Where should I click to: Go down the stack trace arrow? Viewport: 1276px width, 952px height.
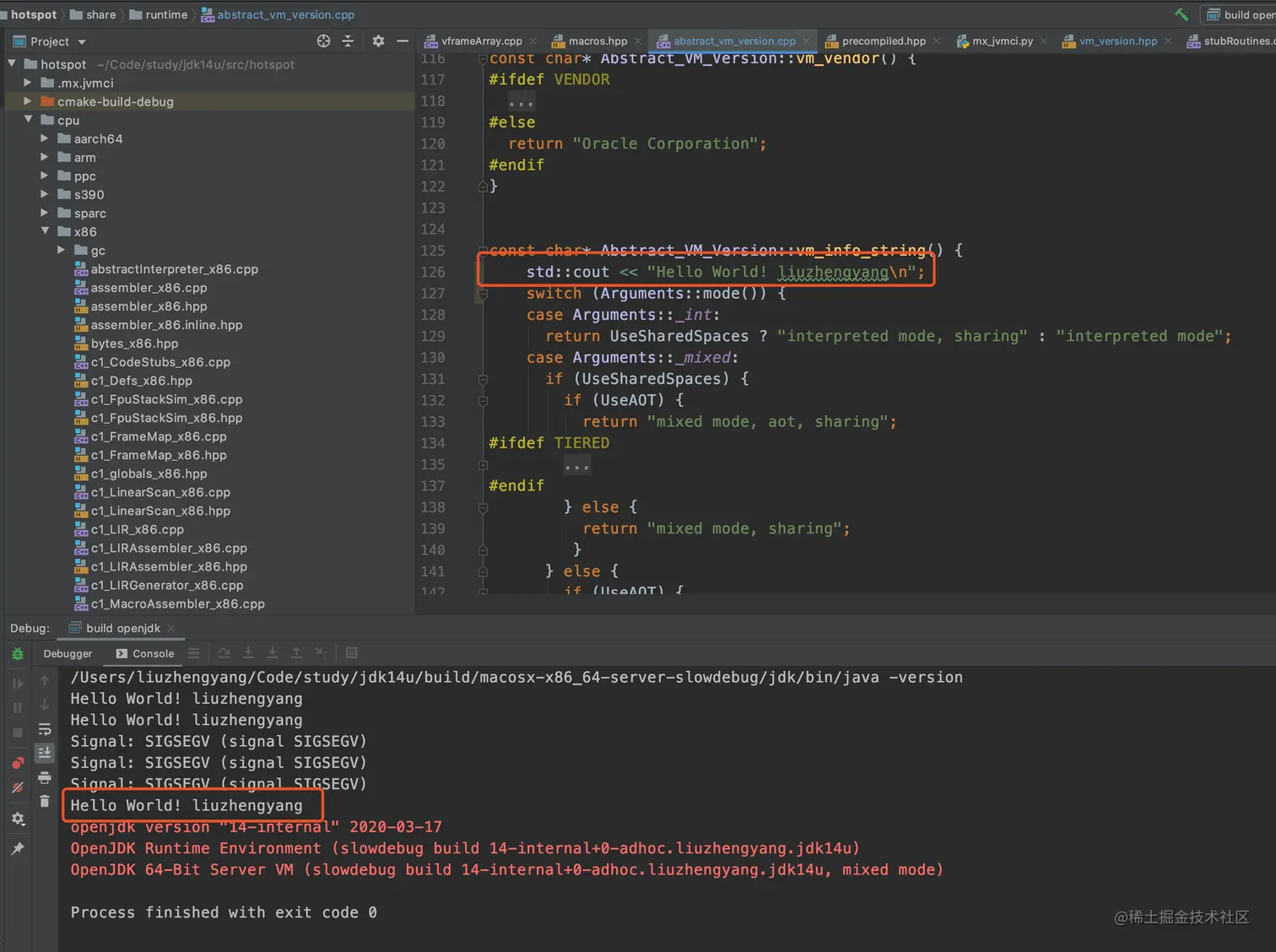(x=45, y=705)
